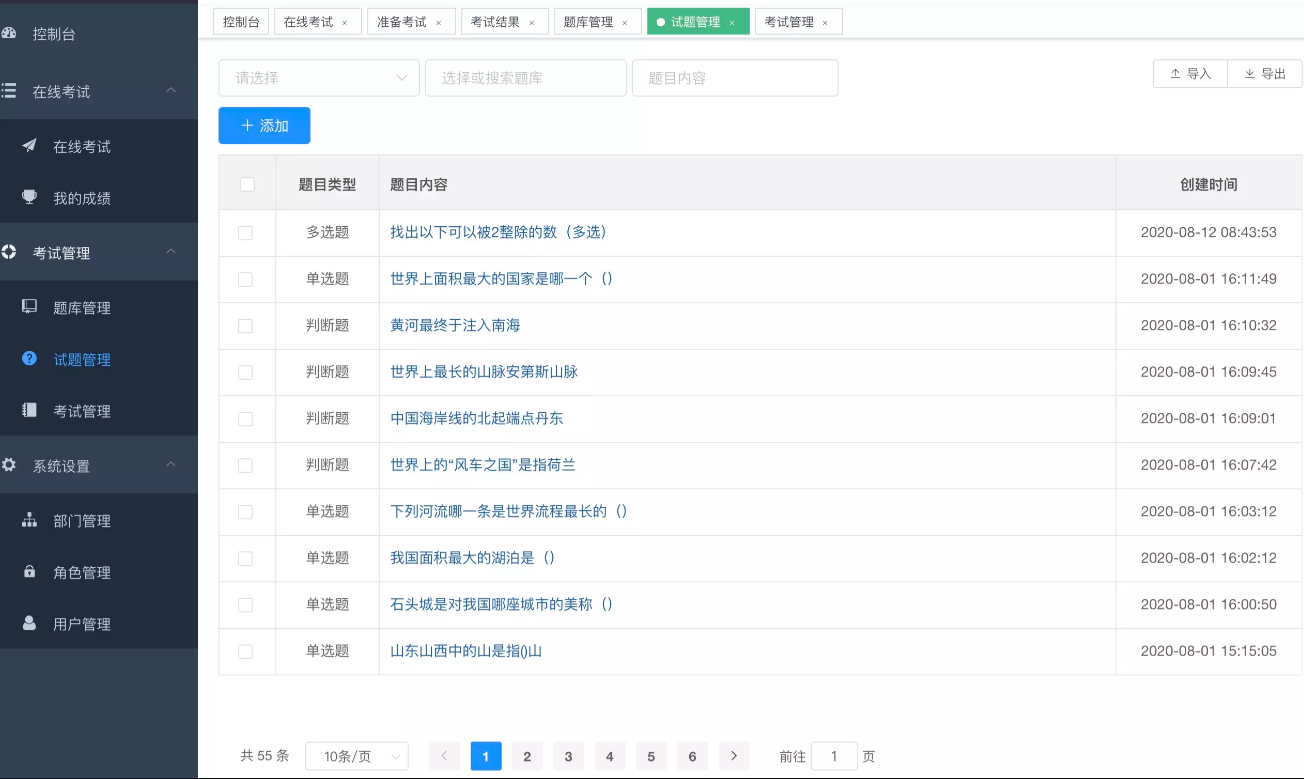Click the gear icon beside 系统设置
1304x779 pixels.
(9, 465)
